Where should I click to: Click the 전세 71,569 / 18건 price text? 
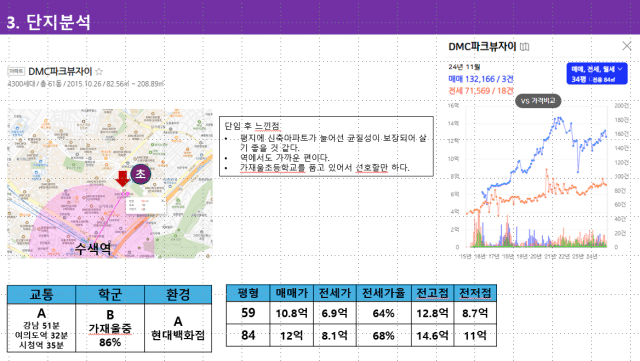click(x=481, y=91)
